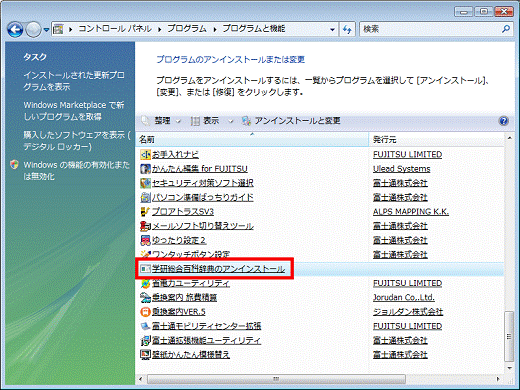This screenshot has height=390, width=520.
Task: Open the 表示 views dropdown arrow
Action: (x=230, y=121)
